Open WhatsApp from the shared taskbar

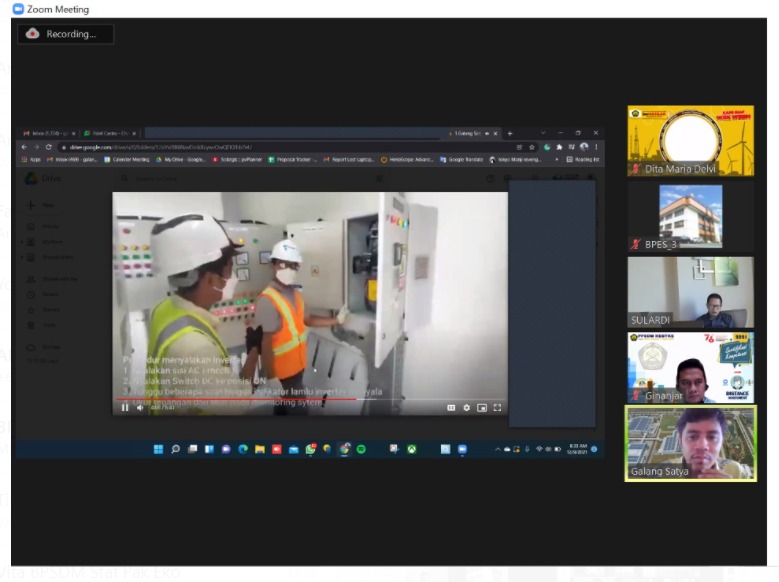[311, 449]
